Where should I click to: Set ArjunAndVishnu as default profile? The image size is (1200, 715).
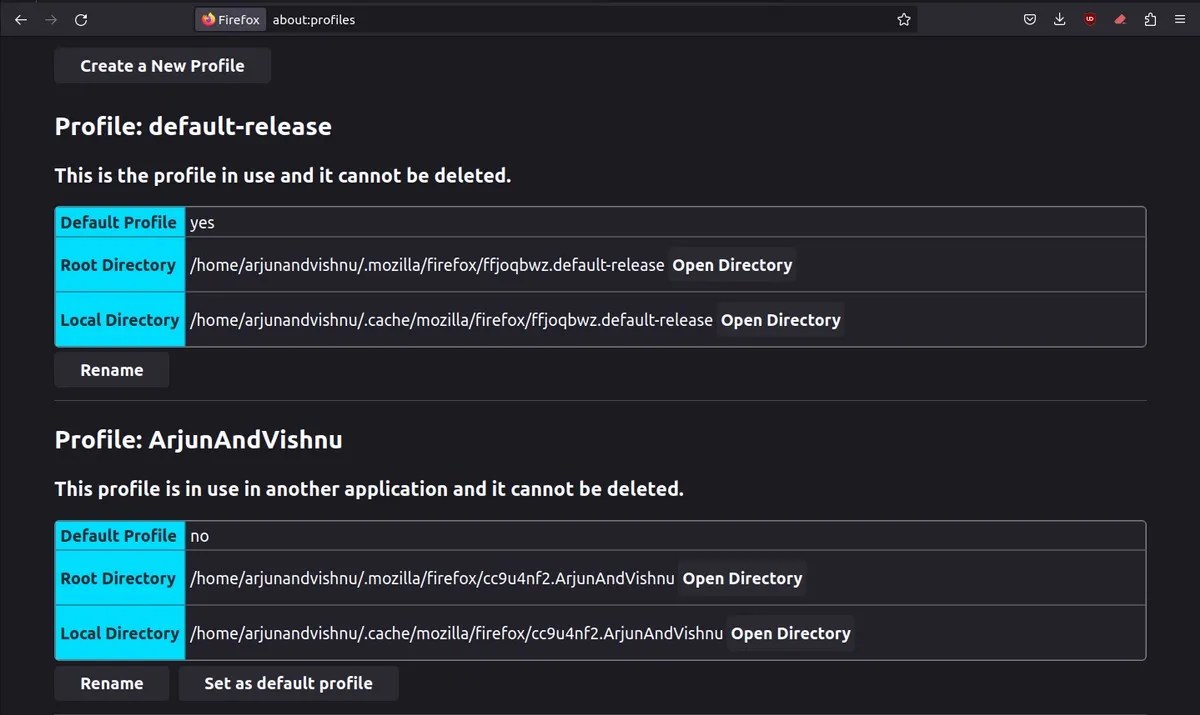pos(288,683)
